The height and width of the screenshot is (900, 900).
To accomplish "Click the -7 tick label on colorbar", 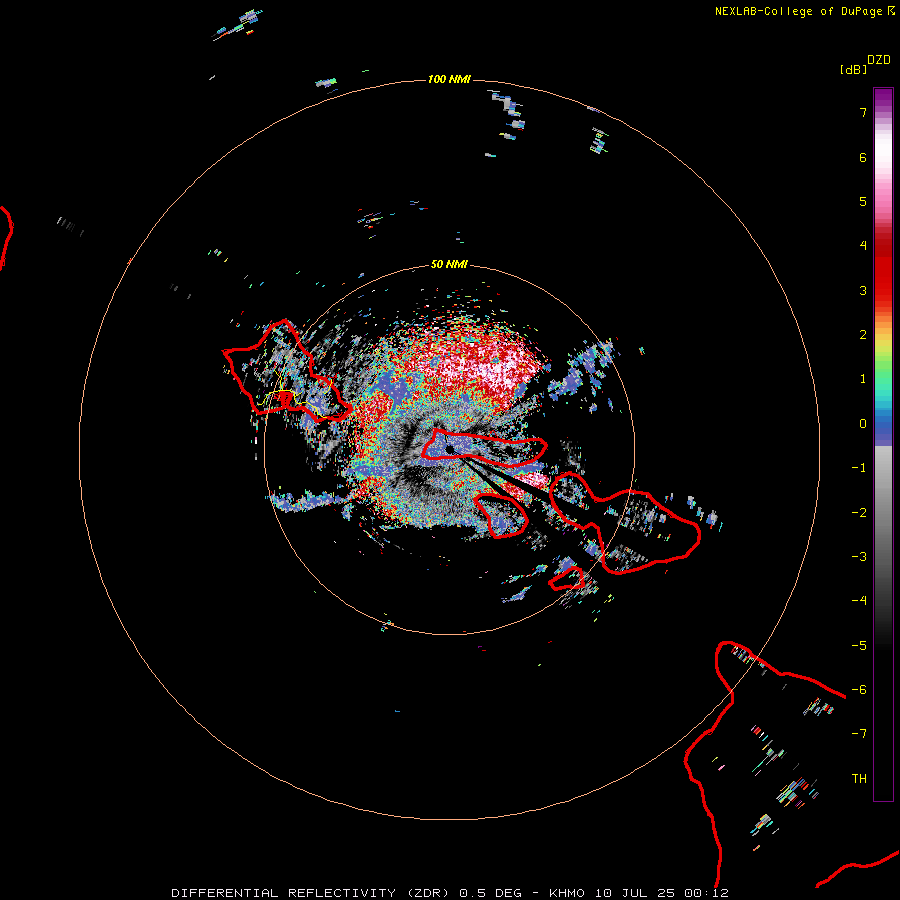I will pos(859,734).
